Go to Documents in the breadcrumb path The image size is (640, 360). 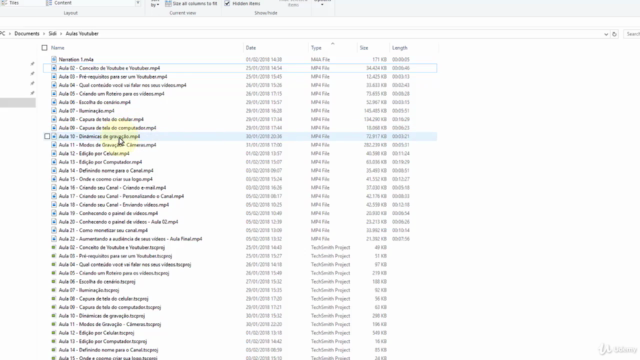click(x=27, y=34)
